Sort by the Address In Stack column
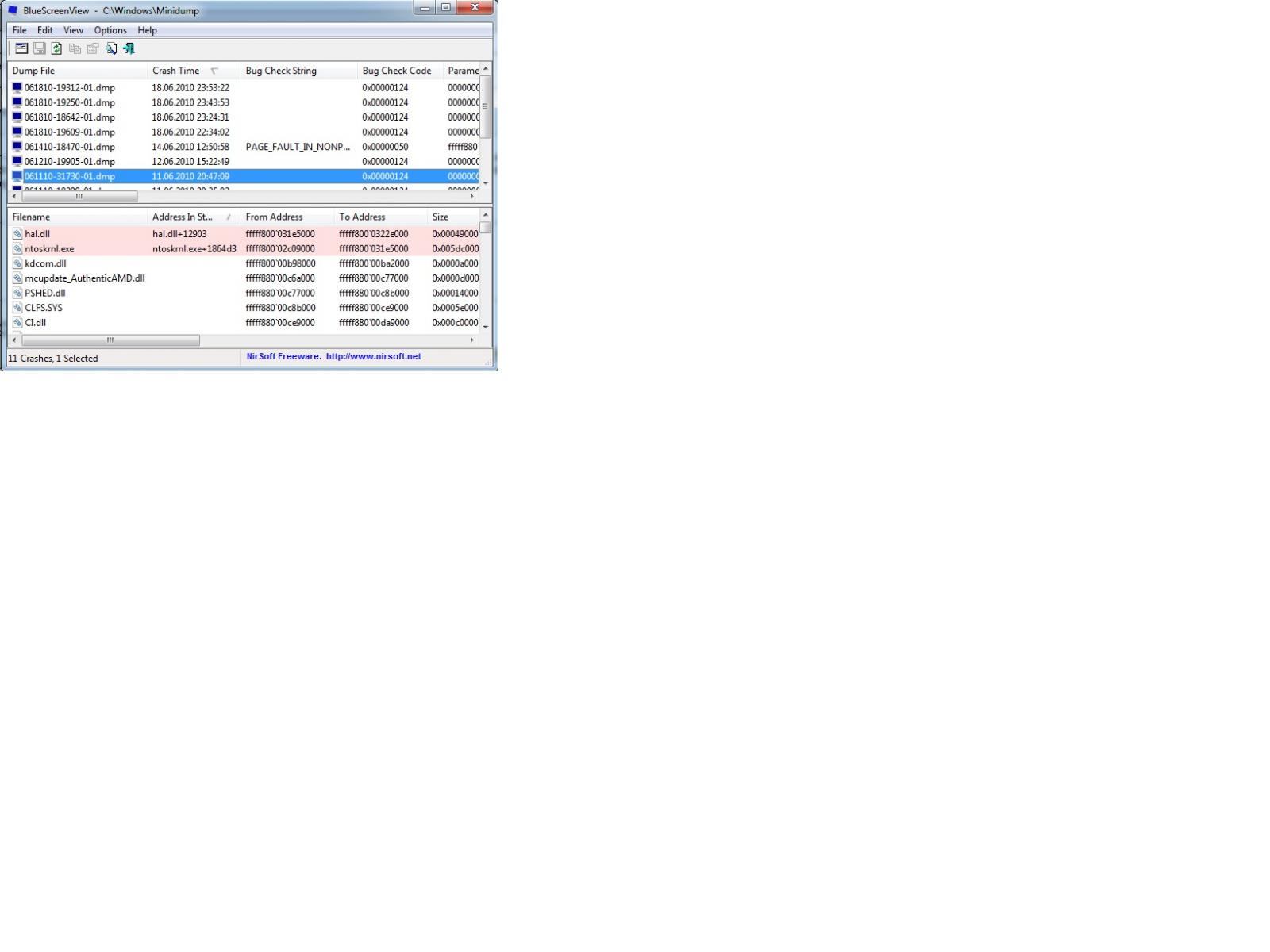Screen dimensions: 1270x952 [x=194, y=217]
